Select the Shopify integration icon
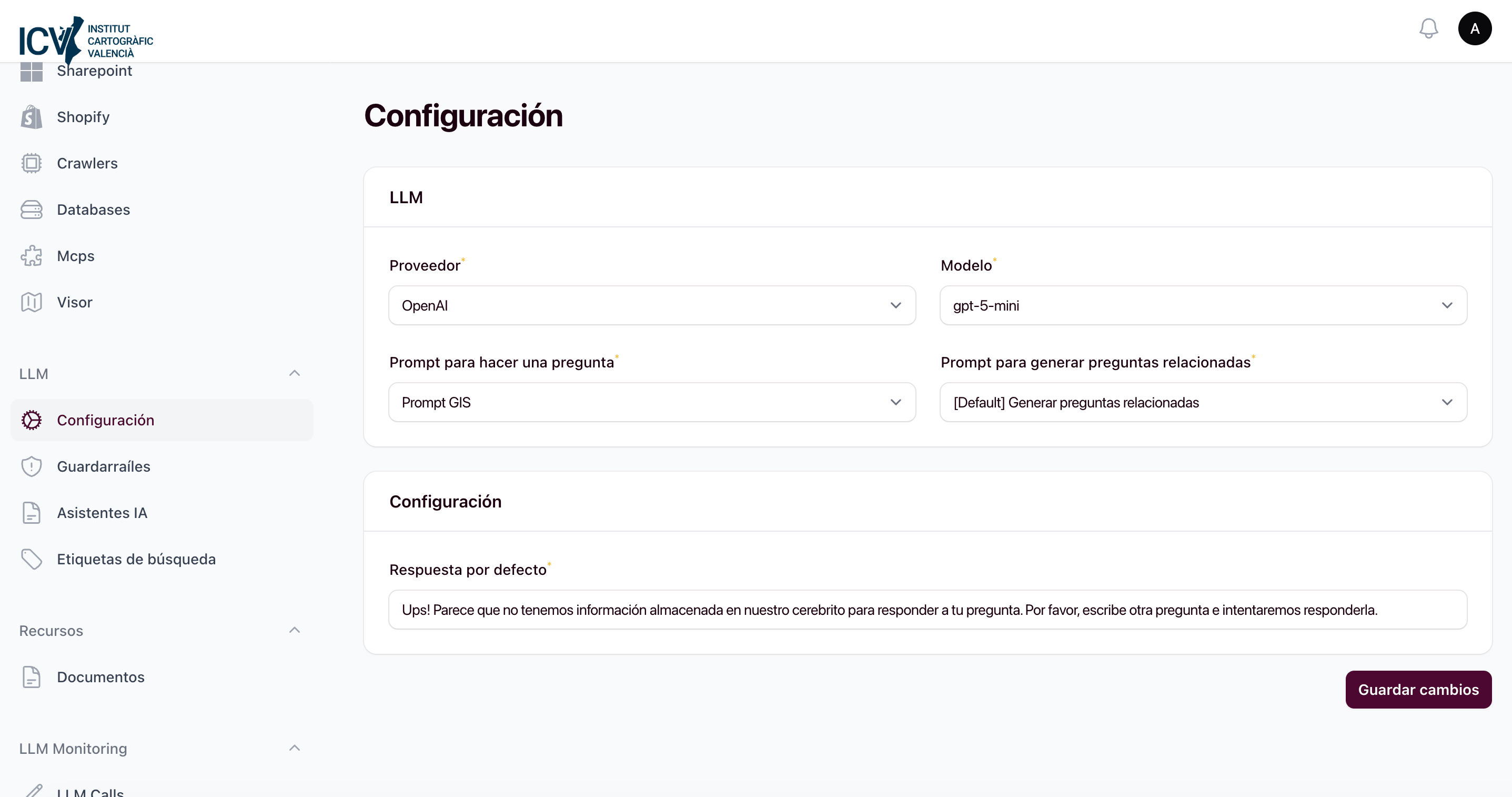The height and width of the screenshot is (797, 1512). point(31,116)
